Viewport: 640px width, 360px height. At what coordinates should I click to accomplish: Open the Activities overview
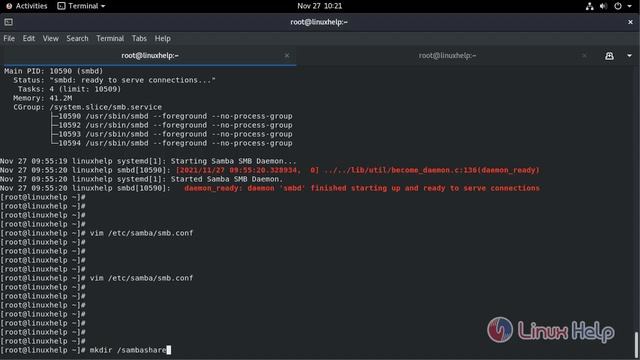point(27,6)
